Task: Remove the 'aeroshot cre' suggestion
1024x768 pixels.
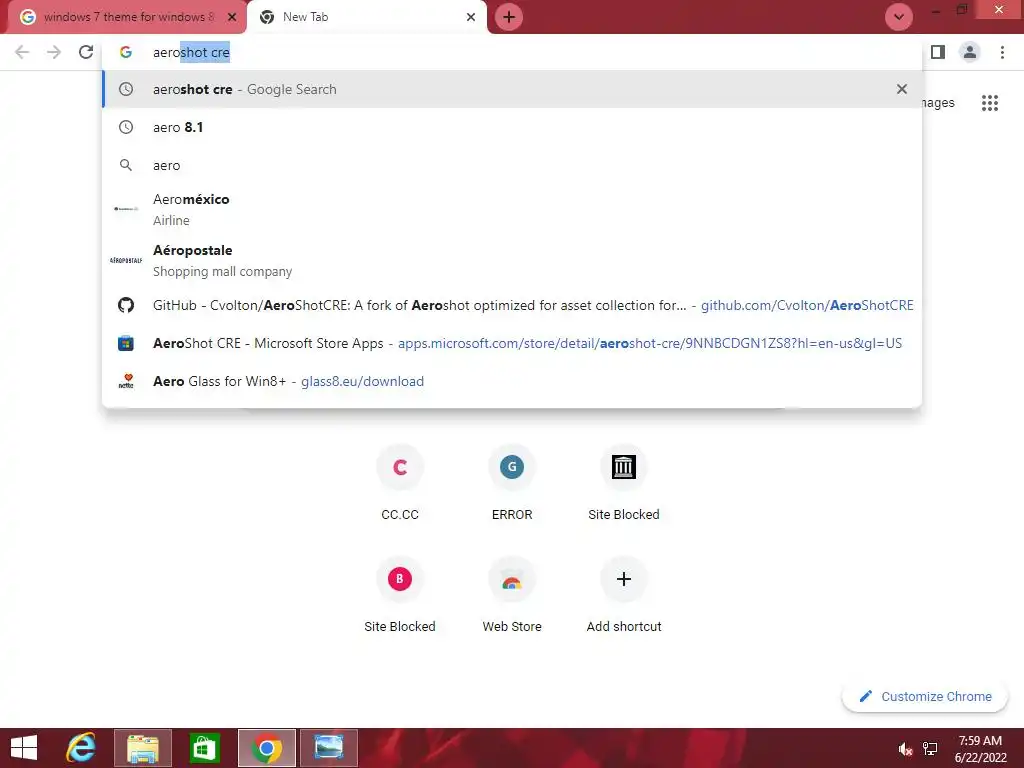Action: 902,89
